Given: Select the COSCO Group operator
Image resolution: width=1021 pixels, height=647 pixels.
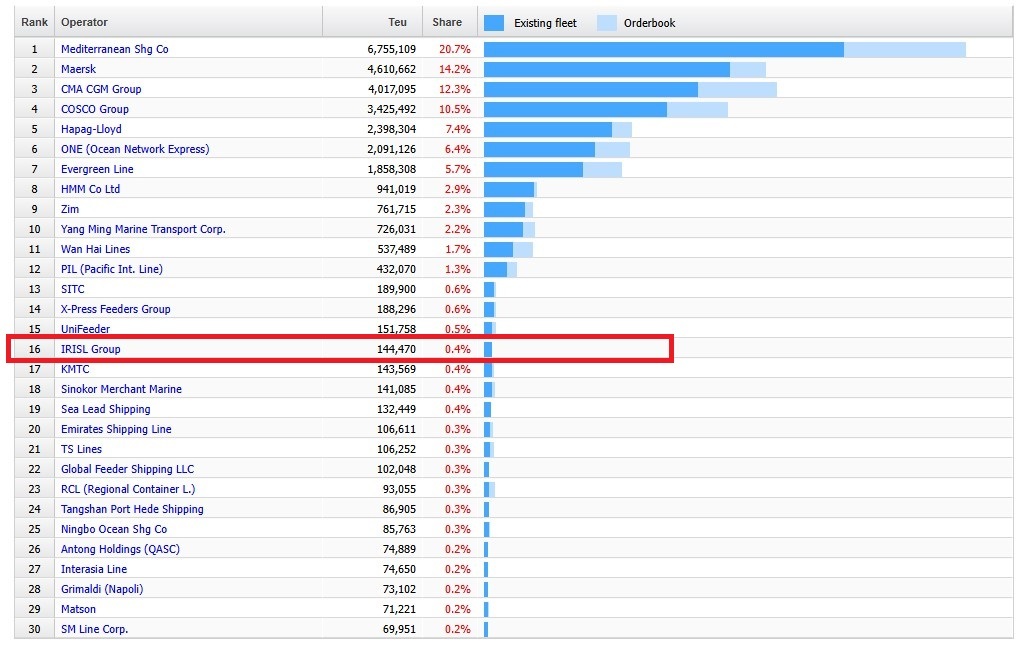Looking at the screenshot, I should coord(95,109).
